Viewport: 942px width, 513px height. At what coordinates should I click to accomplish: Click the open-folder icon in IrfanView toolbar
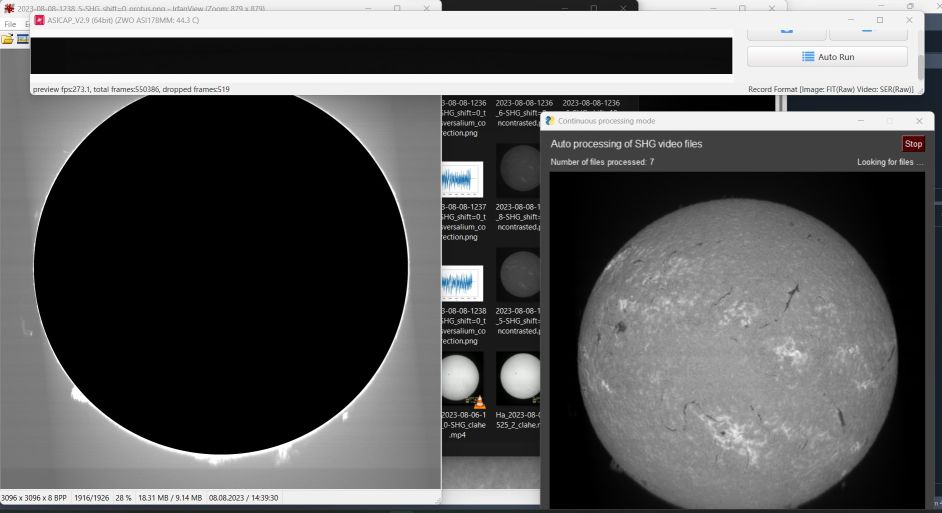pyautogui.click(x=7, y=39)
